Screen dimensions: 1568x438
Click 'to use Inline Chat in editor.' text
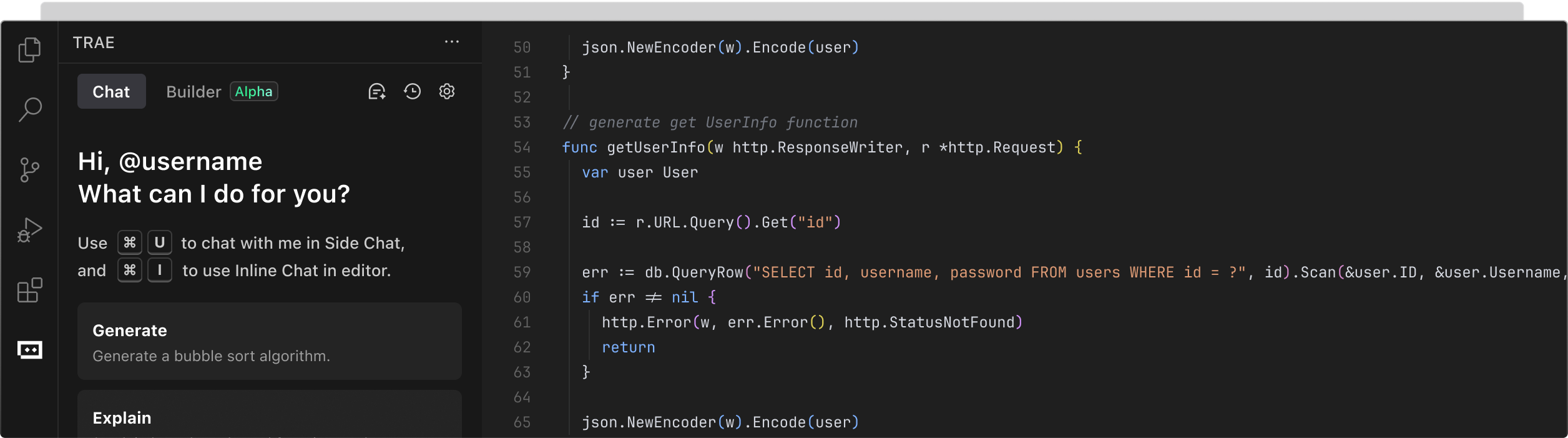[x=287, y=271]
